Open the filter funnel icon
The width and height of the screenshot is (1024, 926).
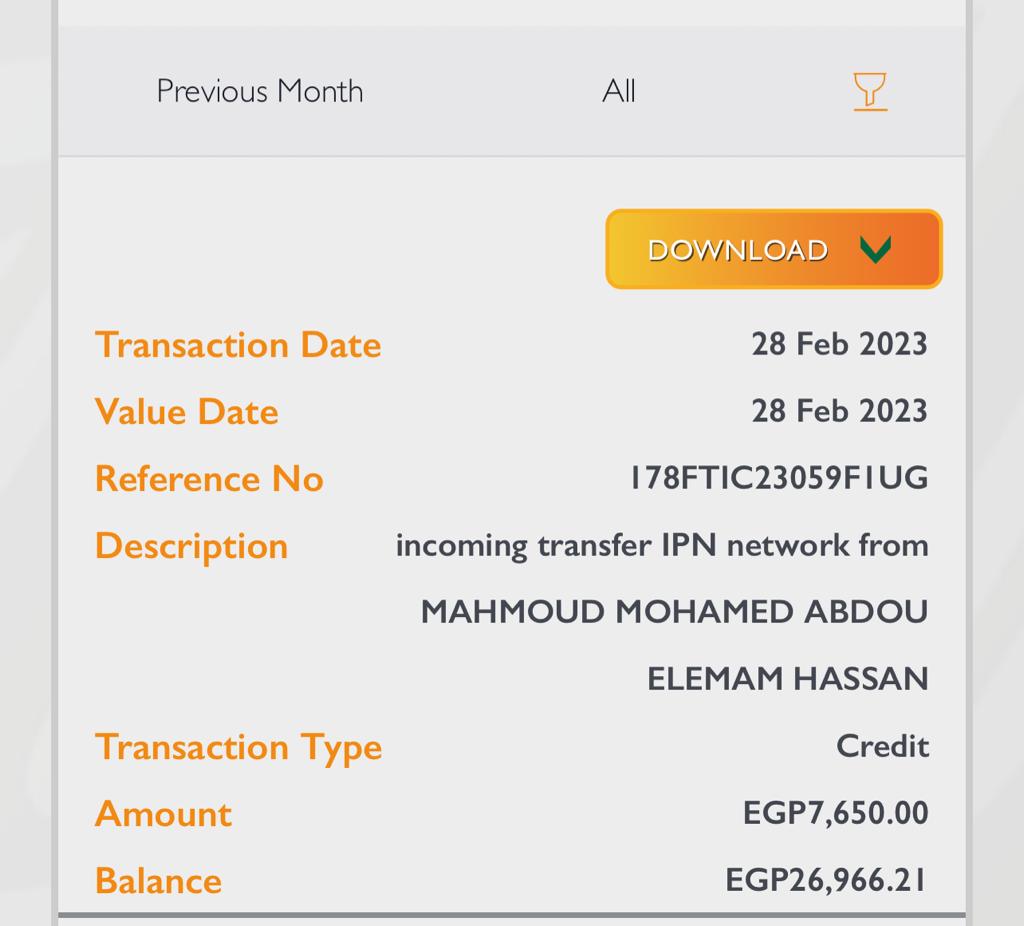click(x=870, y=91)
